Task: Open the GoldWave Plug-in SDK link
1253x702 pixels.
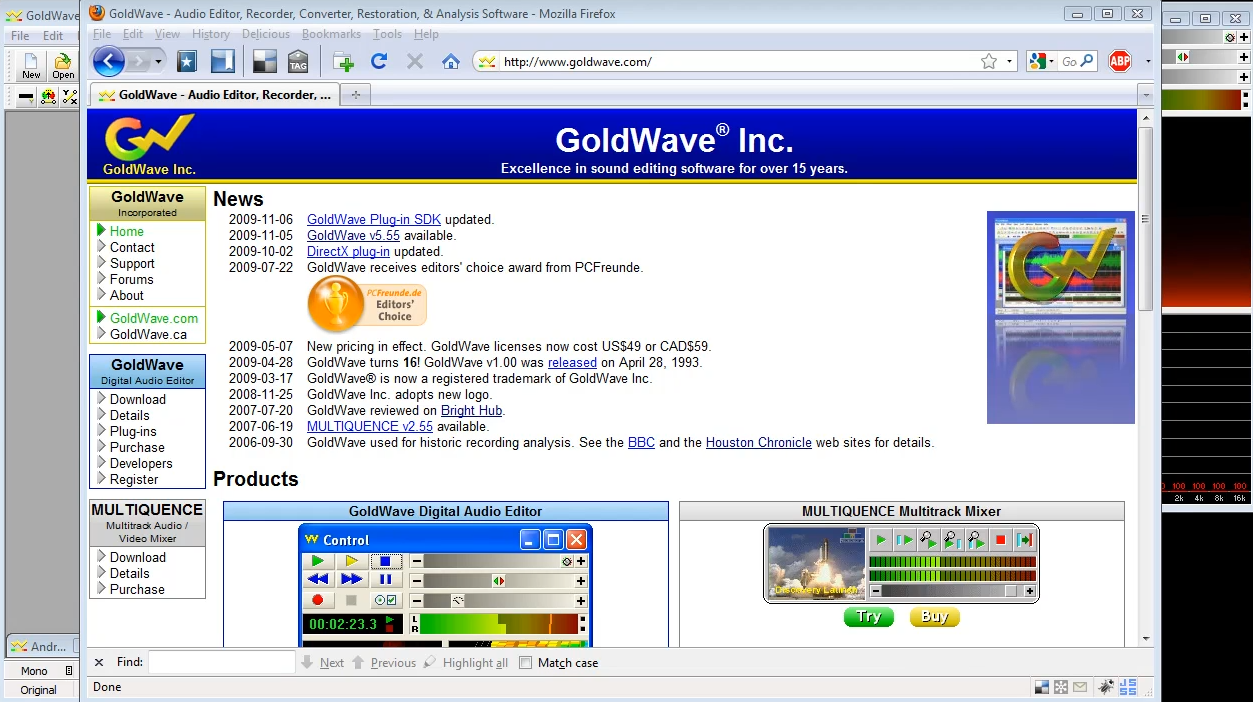Action: tap(374, 220)
